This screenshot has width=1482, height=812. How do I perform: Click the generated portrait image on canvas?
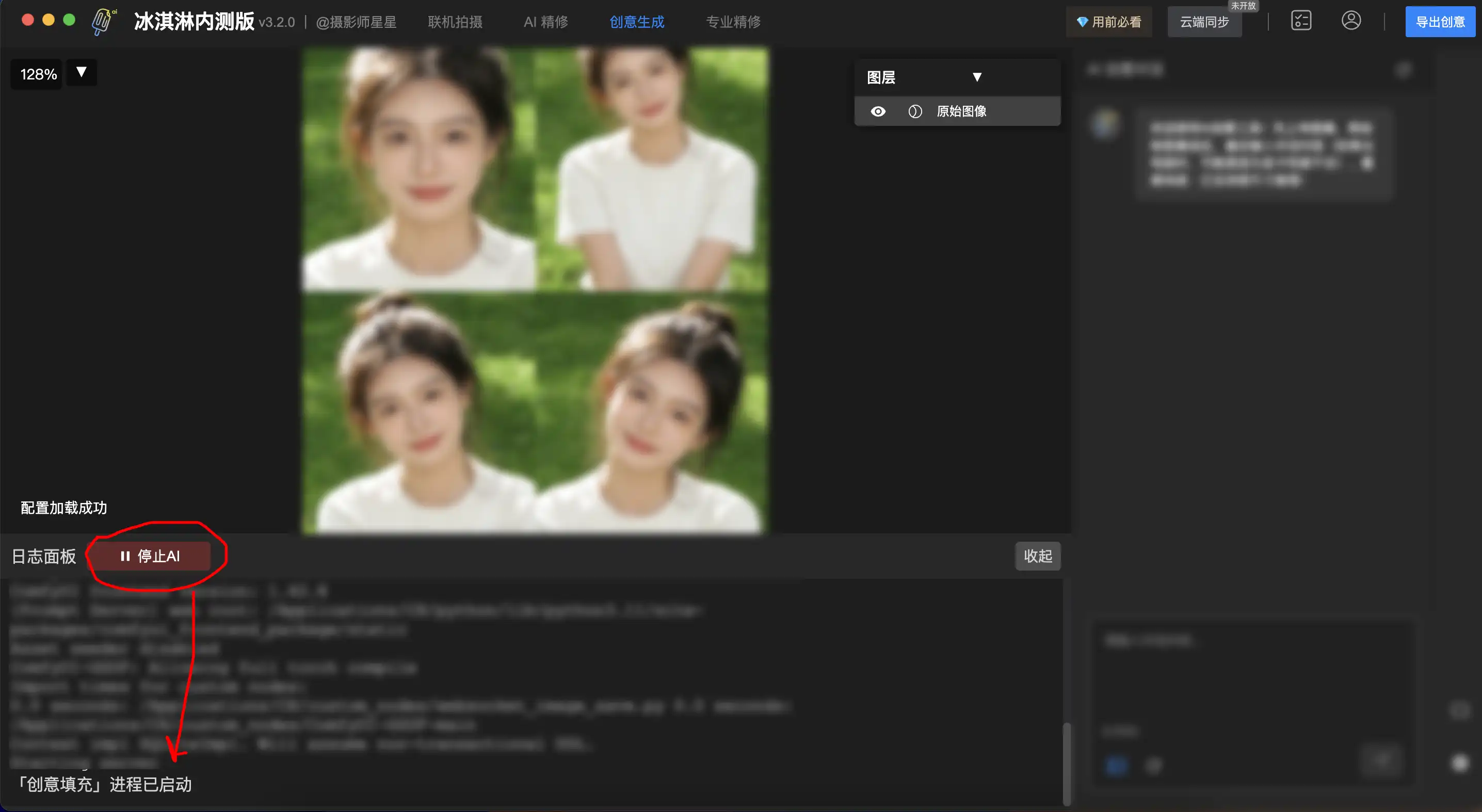coord(535,290)
